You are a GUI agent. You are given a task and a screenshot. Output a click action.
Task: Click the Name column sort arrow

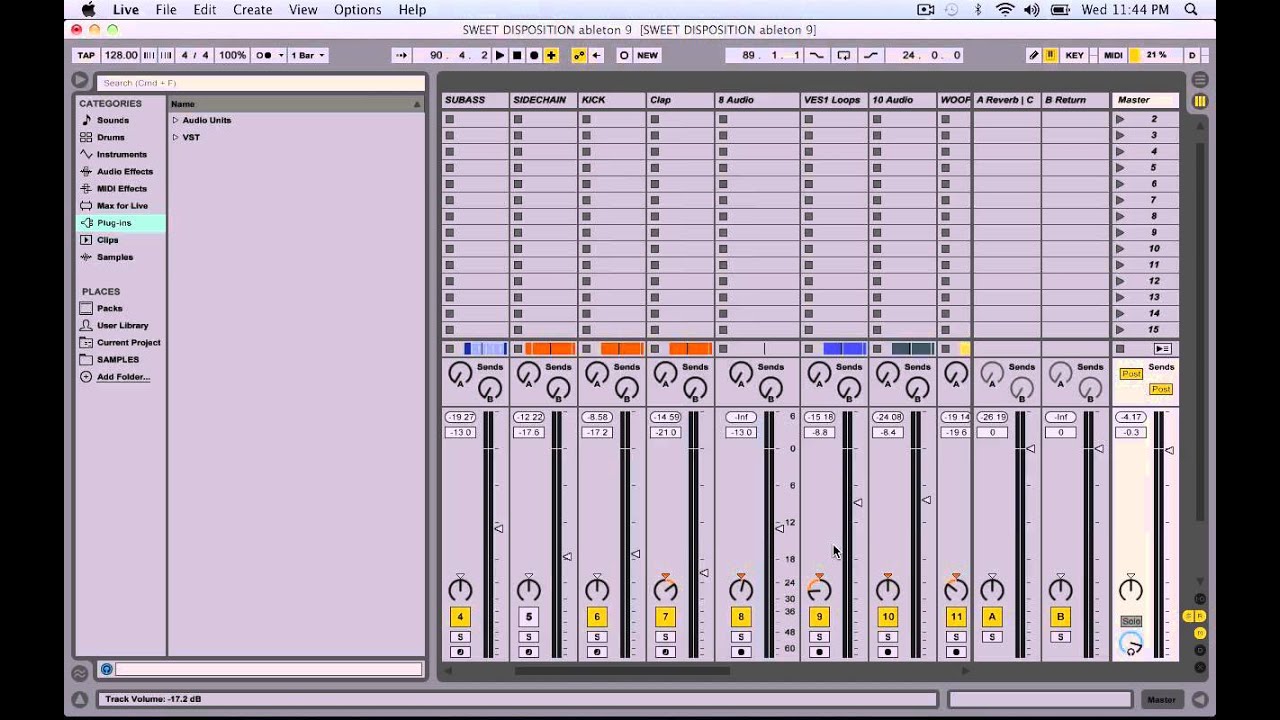[x=417, y=104]
